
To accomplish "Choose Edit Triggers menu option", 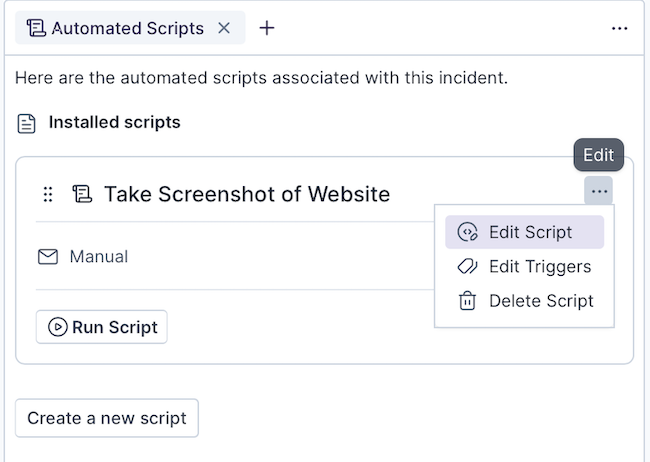I will pos(539,267).
